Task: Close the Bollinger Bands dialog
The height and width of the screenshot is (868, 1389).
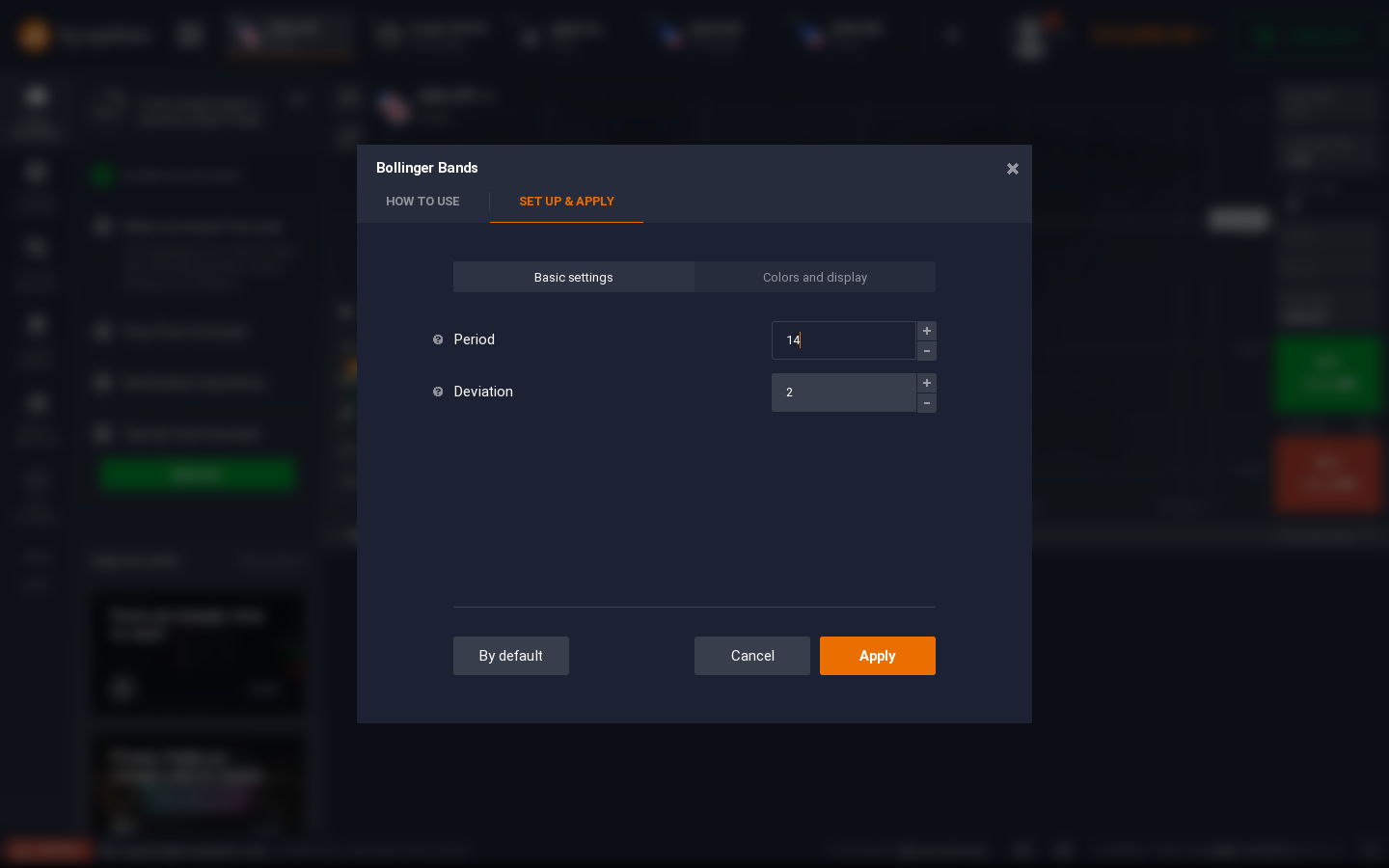Action: pos(1012,169)
